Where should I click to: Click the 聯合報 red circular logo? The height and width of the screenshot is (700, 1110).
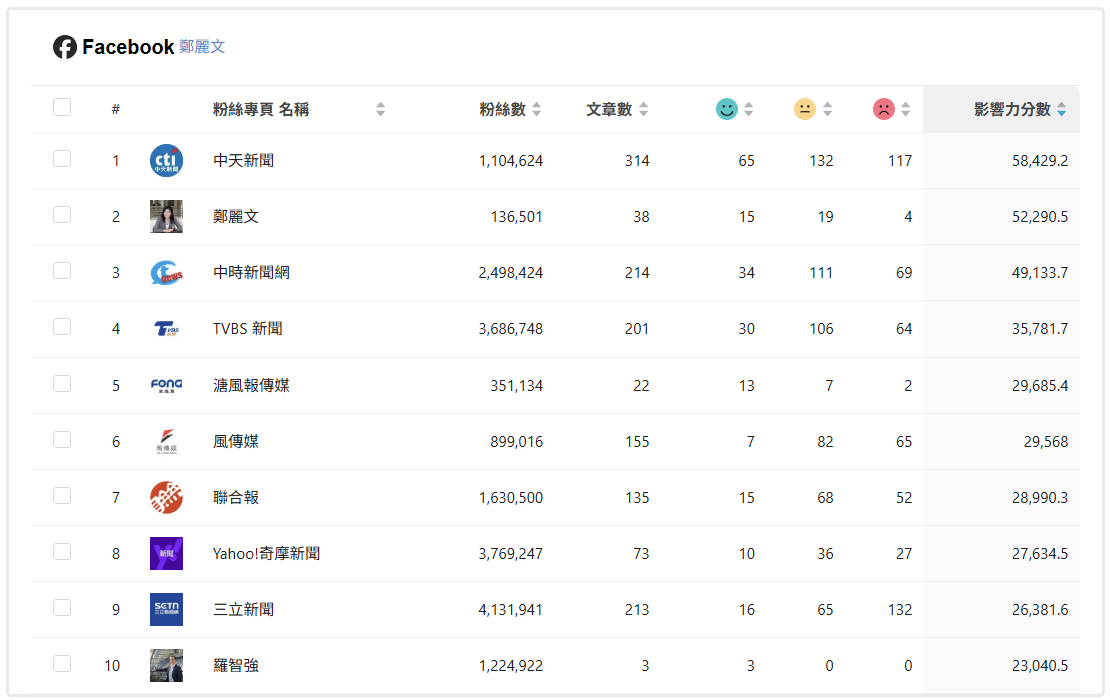point(166,497)
